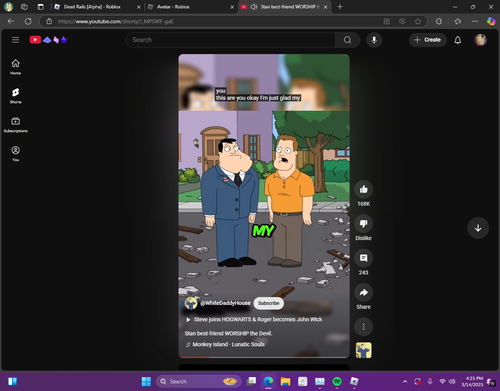Go to Home in the sidebar

pyautogui.click(x=15, y=67)
